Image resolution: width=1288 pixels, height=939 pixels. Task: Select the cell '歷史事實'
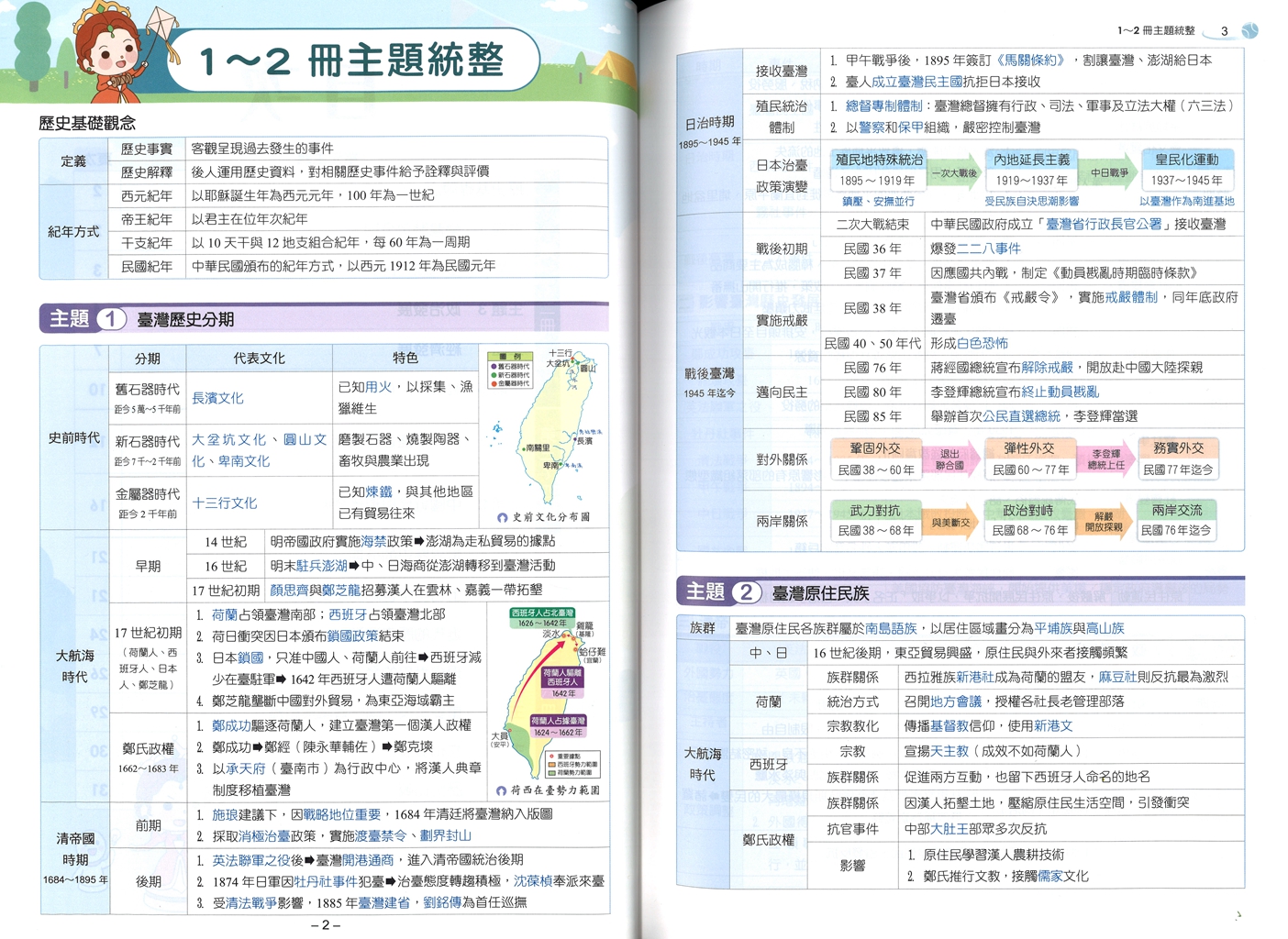tap(147, 149)
